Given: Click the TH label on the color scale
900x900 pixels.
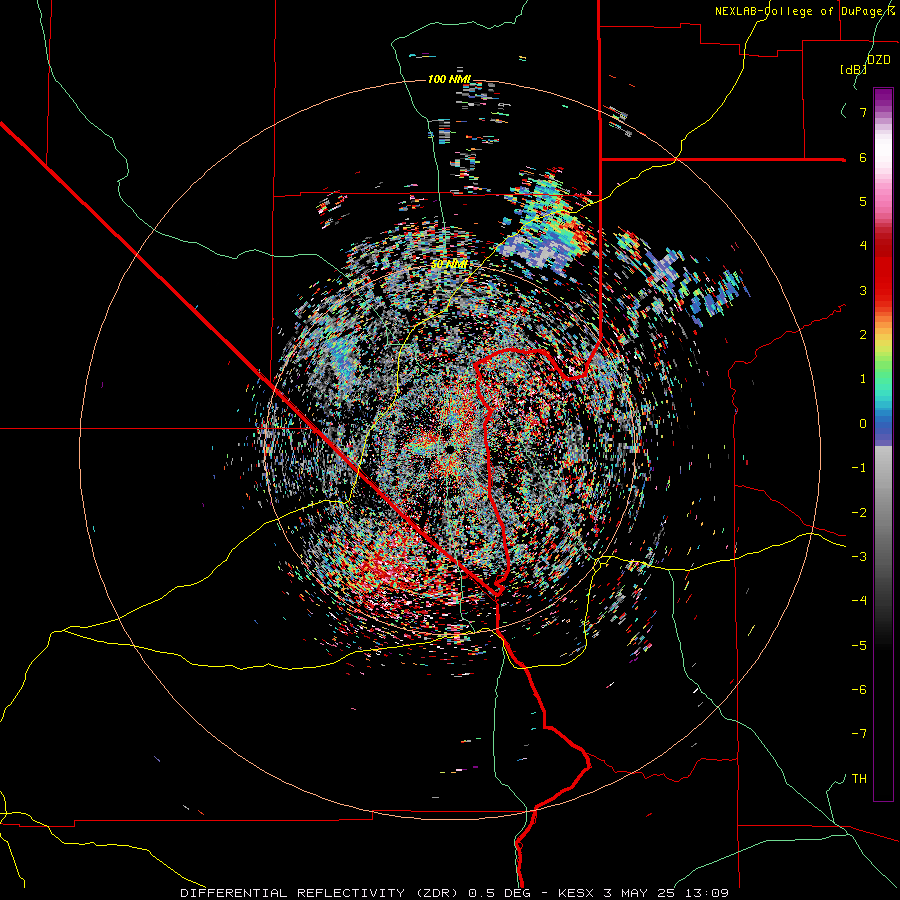Looking at the screenshot, I should click(x=859, y=779).
